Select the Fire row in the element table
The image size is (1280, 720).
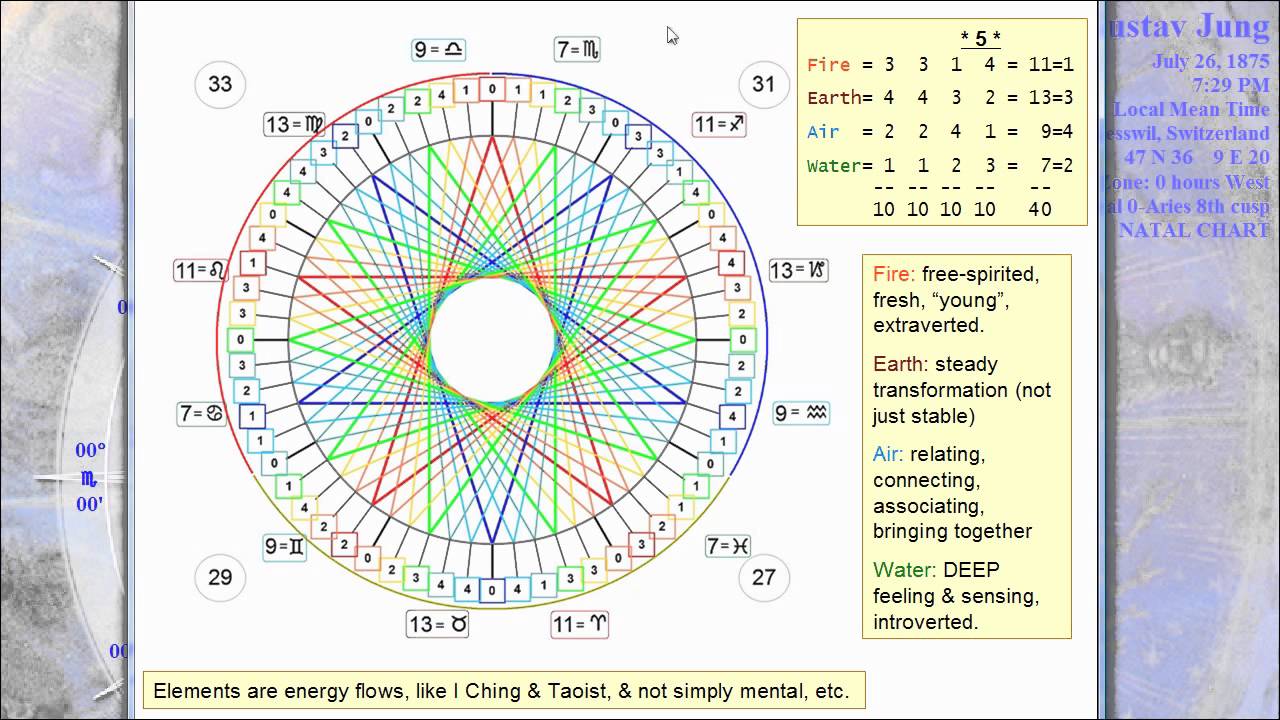coord(940,65)
